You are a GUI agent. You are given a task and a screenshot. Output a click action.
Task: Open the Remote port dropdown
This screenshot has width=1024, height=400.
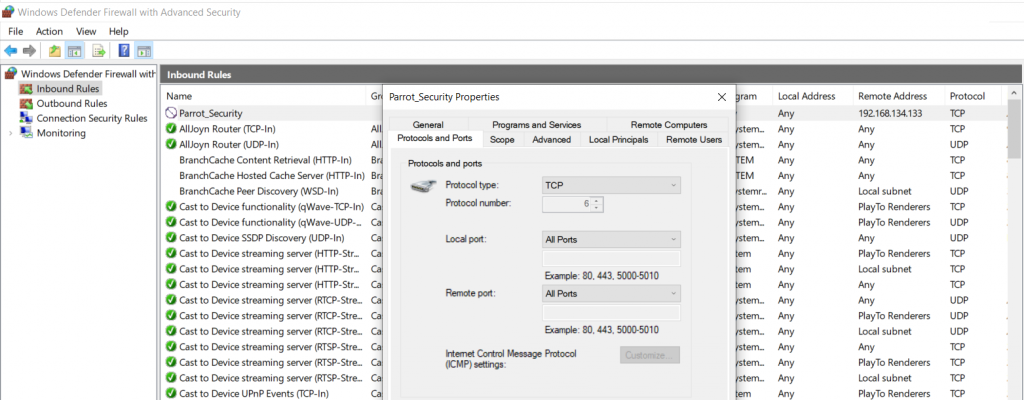point(611,293)
